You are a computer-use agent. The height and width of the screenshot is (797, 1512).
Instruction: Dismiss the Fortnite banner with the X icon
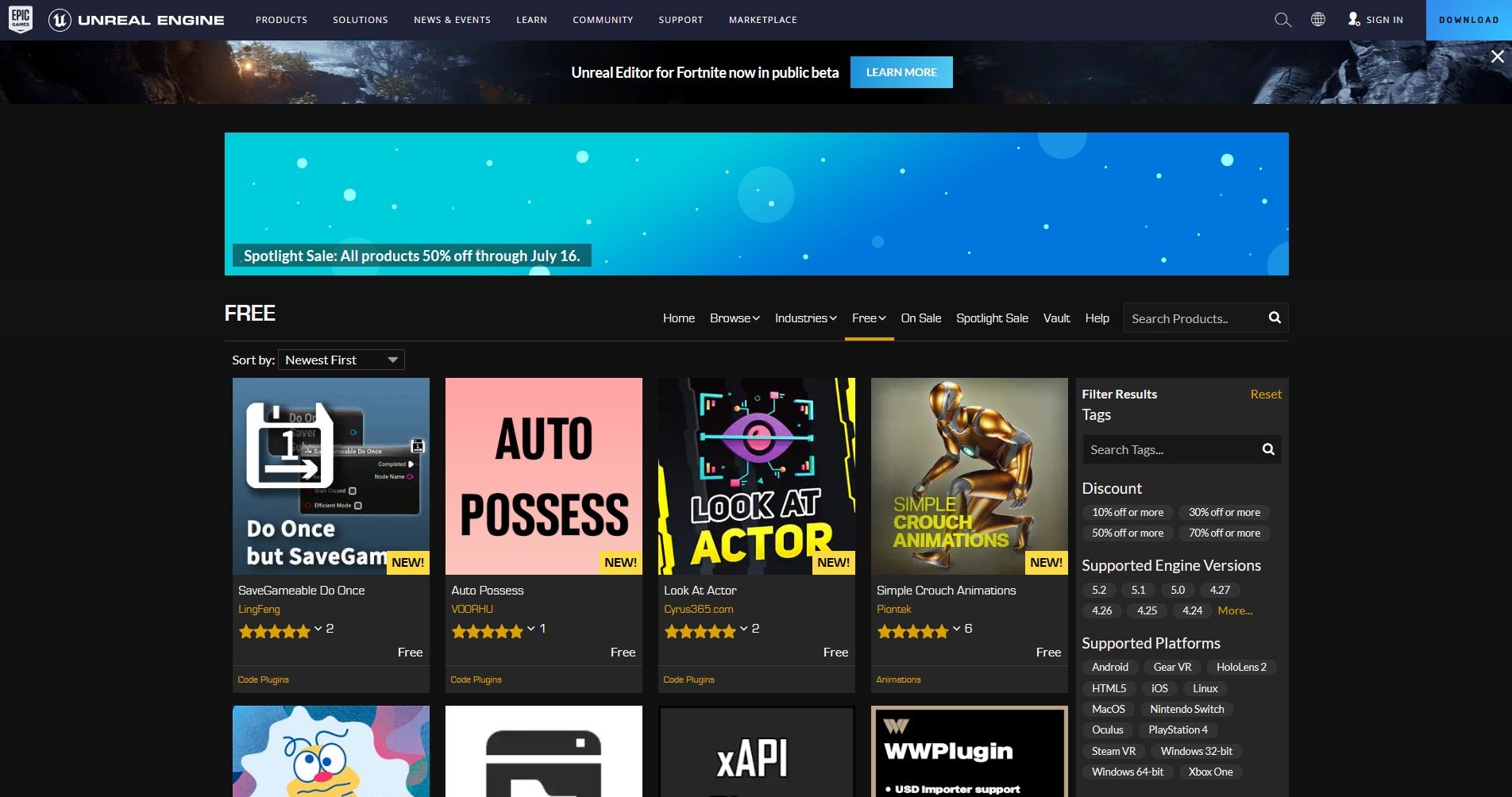click(1496, 56)
